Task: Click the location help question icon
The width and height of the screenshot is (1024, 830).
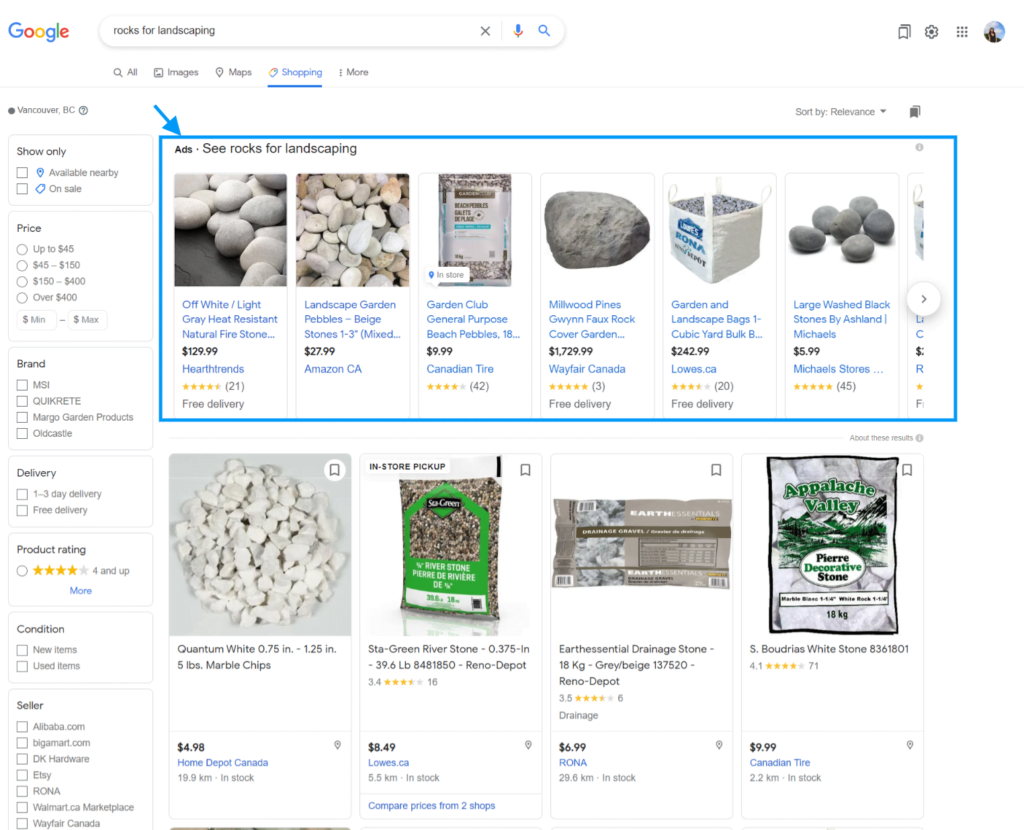Action: click(84, 110)
